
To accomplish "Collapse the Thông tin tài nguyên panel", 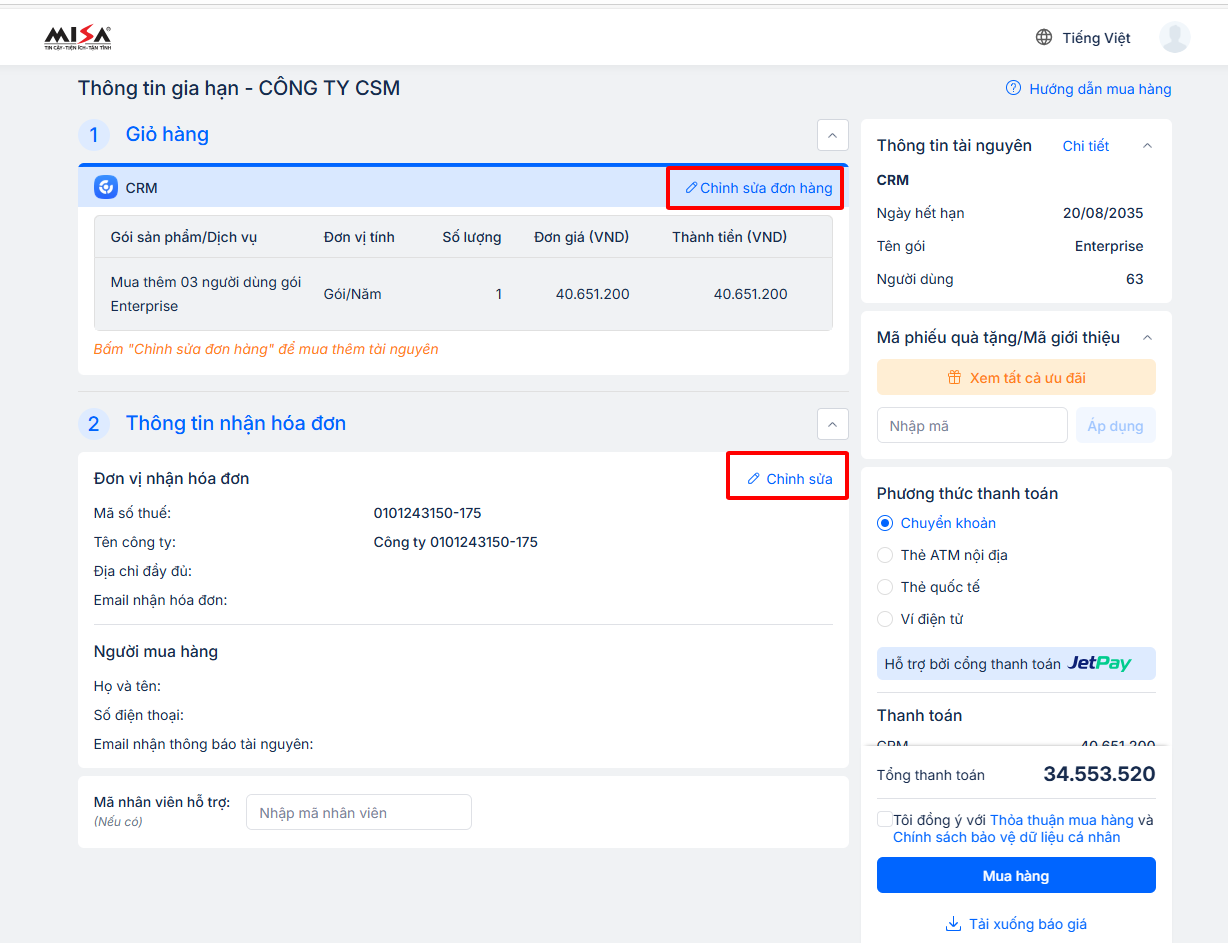I will point(1147,146).
